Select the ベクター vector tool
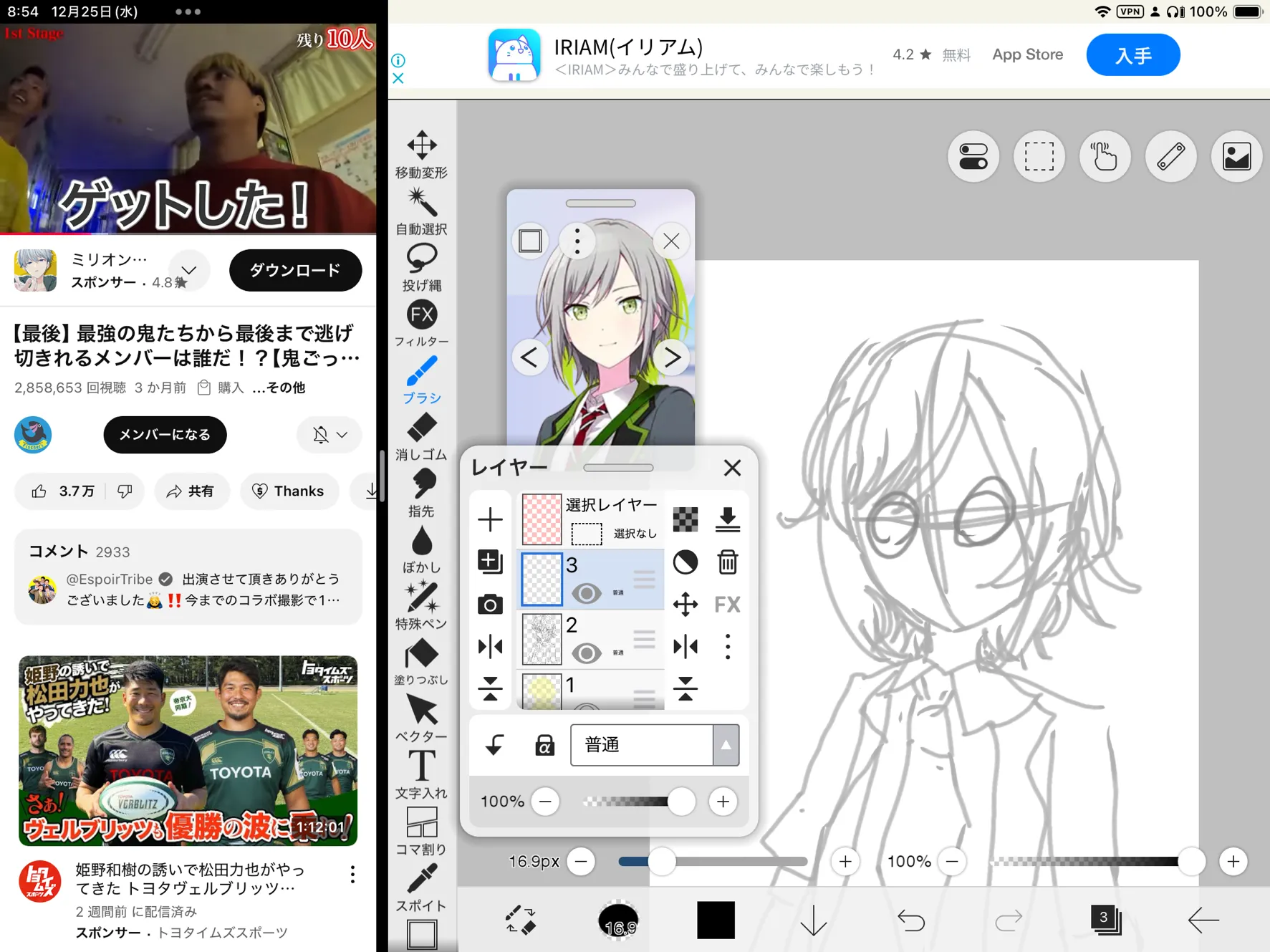Screen dimensions: 1270x952 [422, 718]
